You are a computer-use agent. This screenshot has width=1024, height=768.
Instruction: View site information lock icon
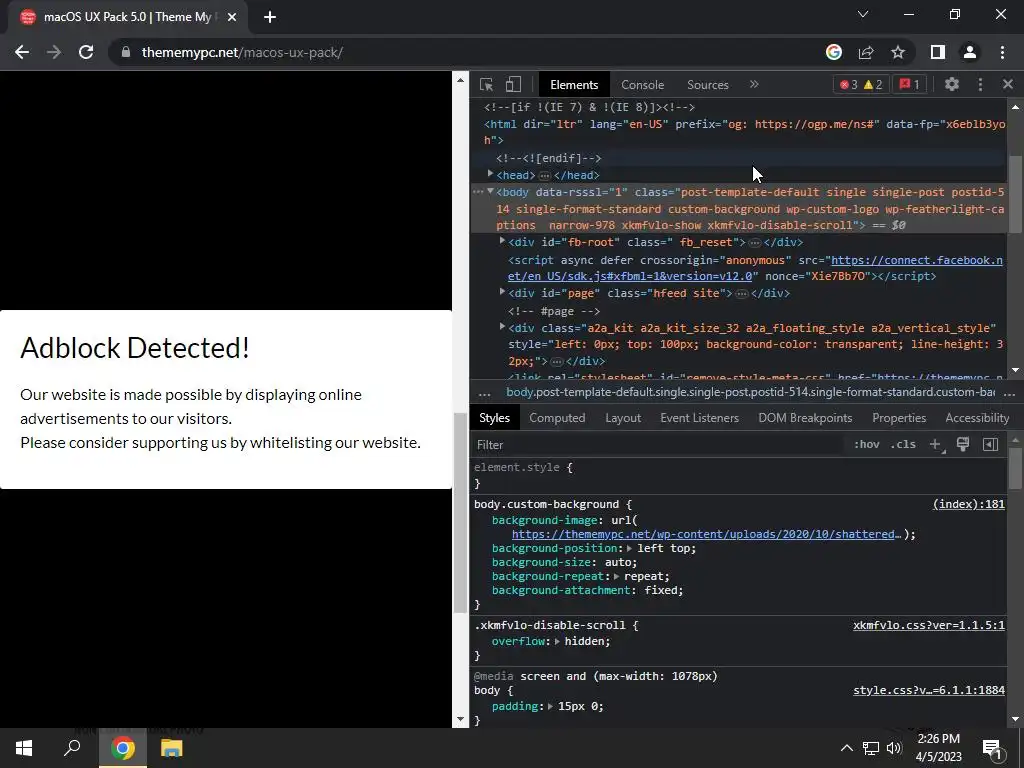126,52
